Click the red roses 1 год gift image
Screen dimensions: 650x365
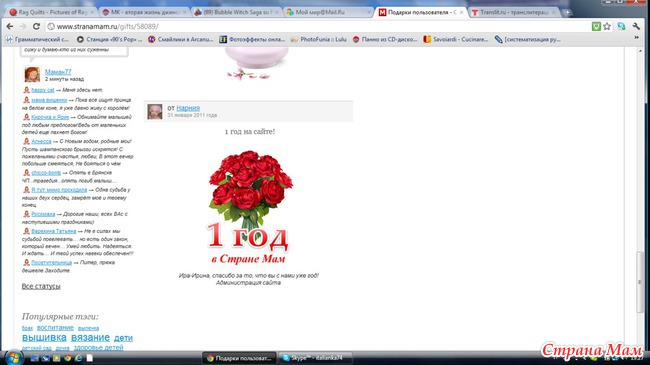click(x=249, y=207)
